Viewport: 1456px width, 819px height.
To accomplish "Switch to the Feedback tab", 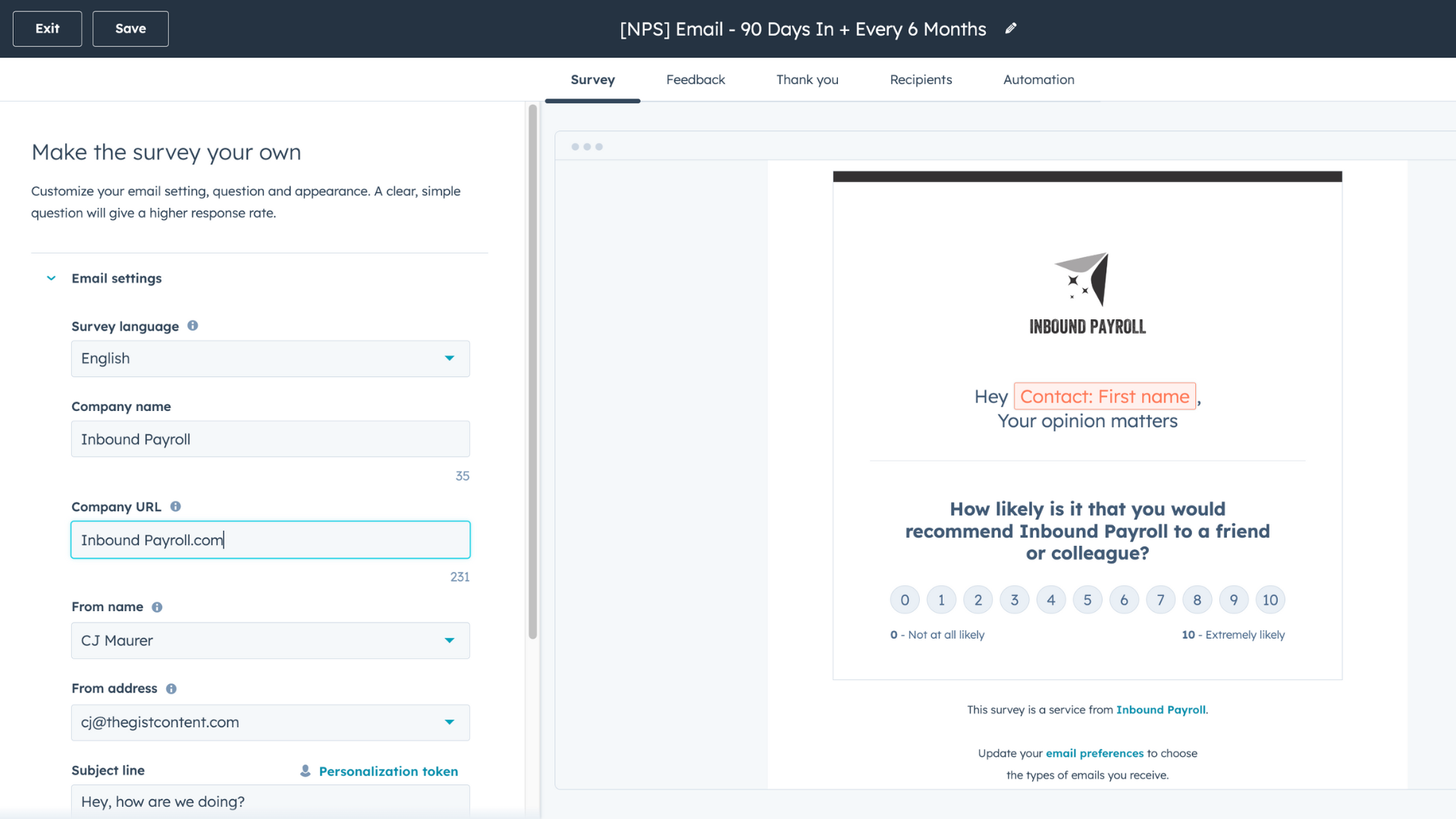I will tap(695, 80).
